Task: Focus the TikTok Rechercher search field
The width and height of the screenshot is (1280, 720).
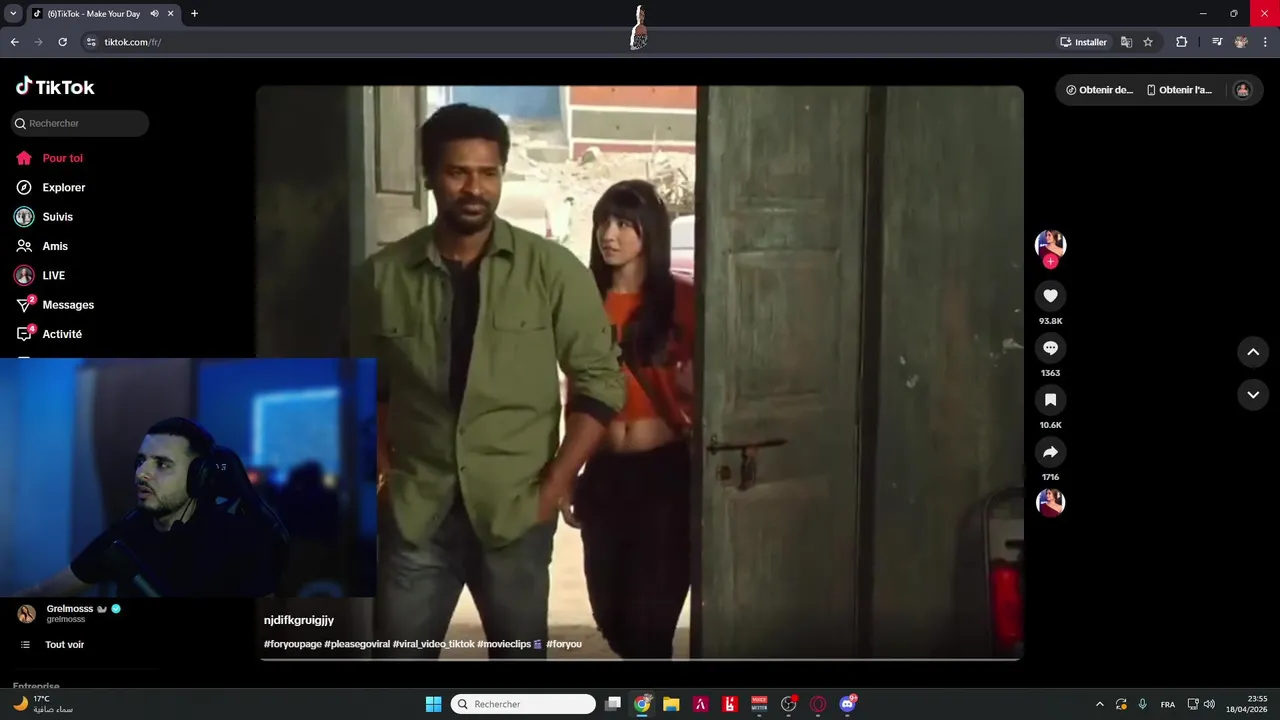Action: tap(80, 123)
